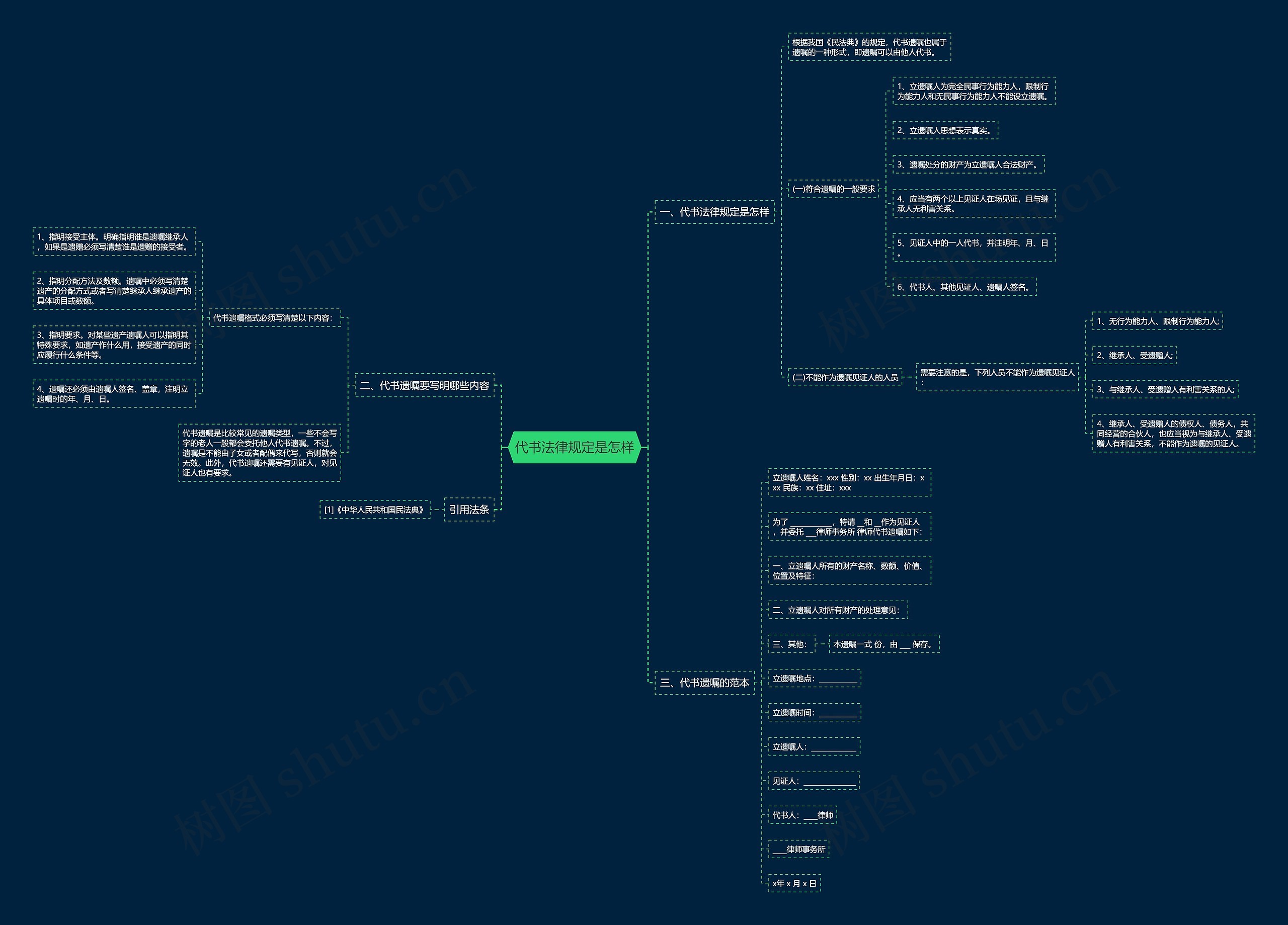
Task: Select node 见证人:____
Action: (x=814, y=781)
